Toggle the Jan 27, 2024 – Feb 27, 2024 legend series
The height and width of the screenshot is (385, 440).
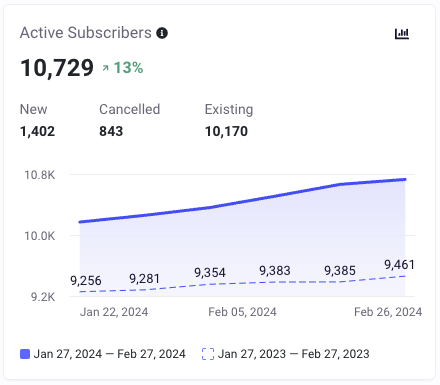(103, 354)
